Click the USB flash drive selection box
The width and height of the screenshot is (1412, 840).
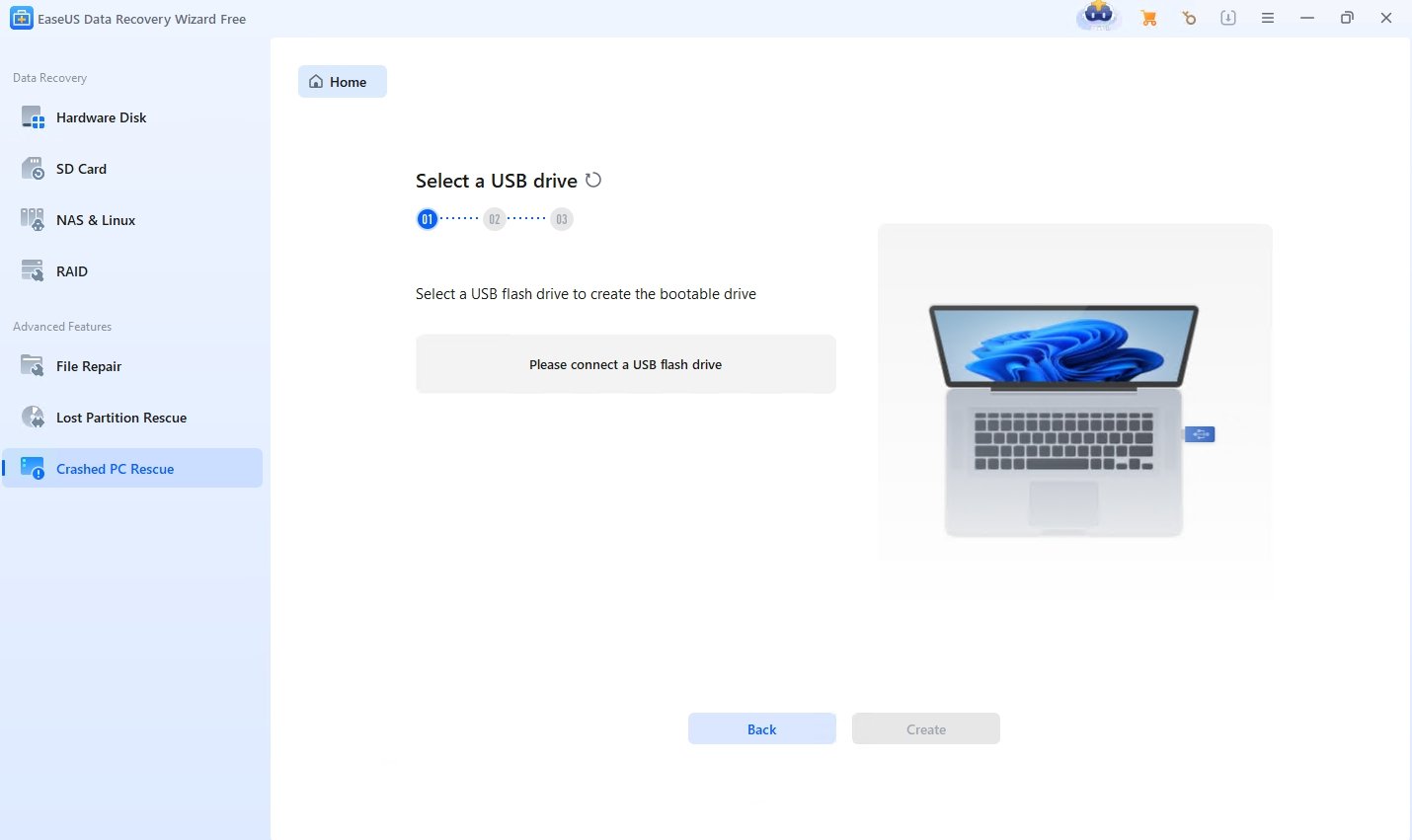pyautogui.click(x=625, y=364)
